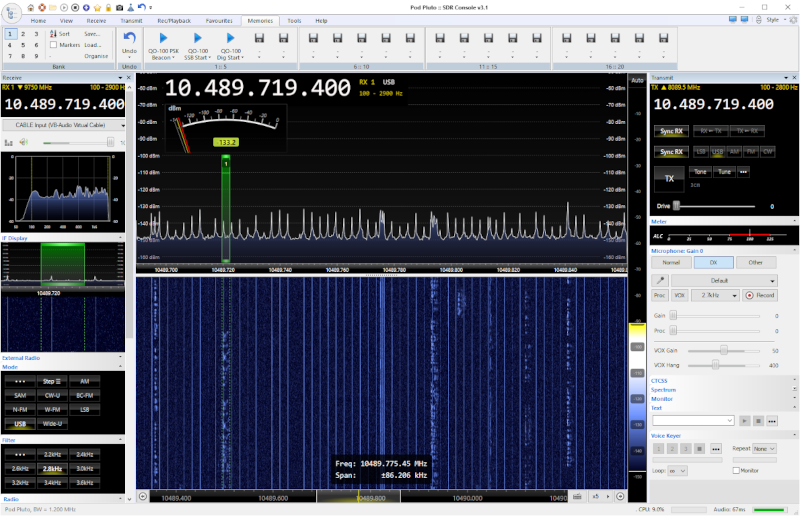Open the Loop dropdown in Voice Keyer
Screen dimensions: 800x516
(678, 471)
